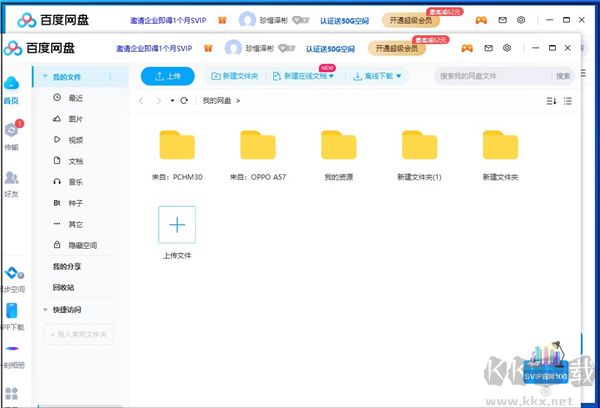Open the settings icon in back window title bar
Viewport: 600px width, 408px height.
521,20
